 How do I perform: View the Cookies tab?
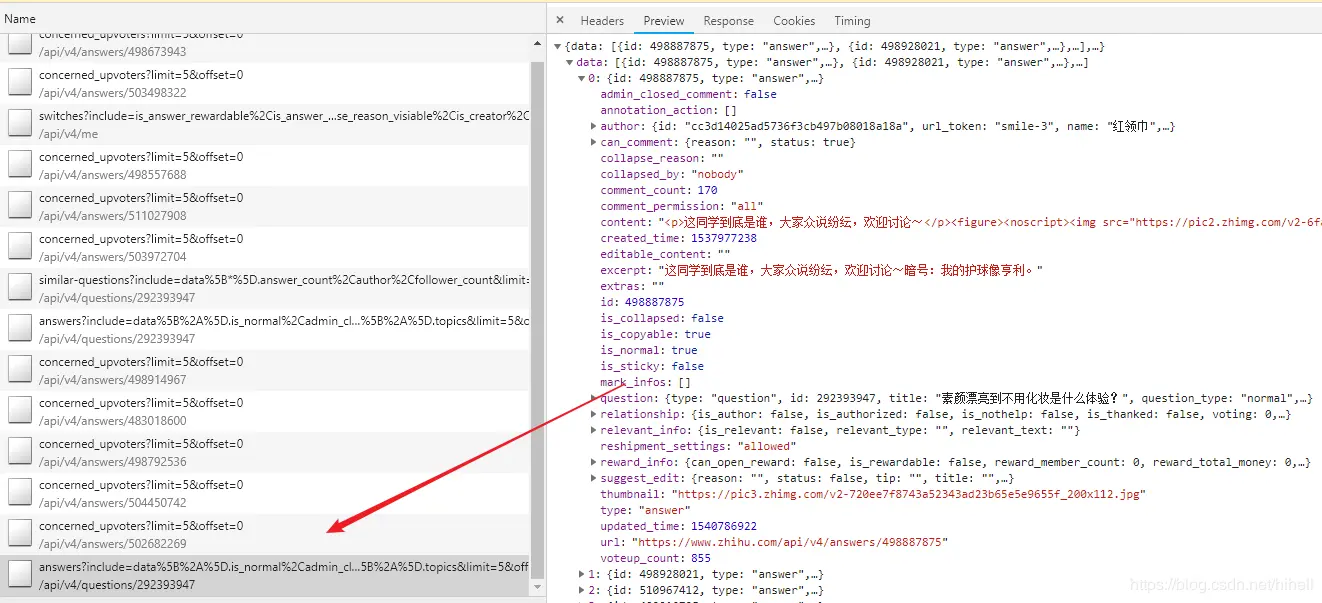[794, 20]
